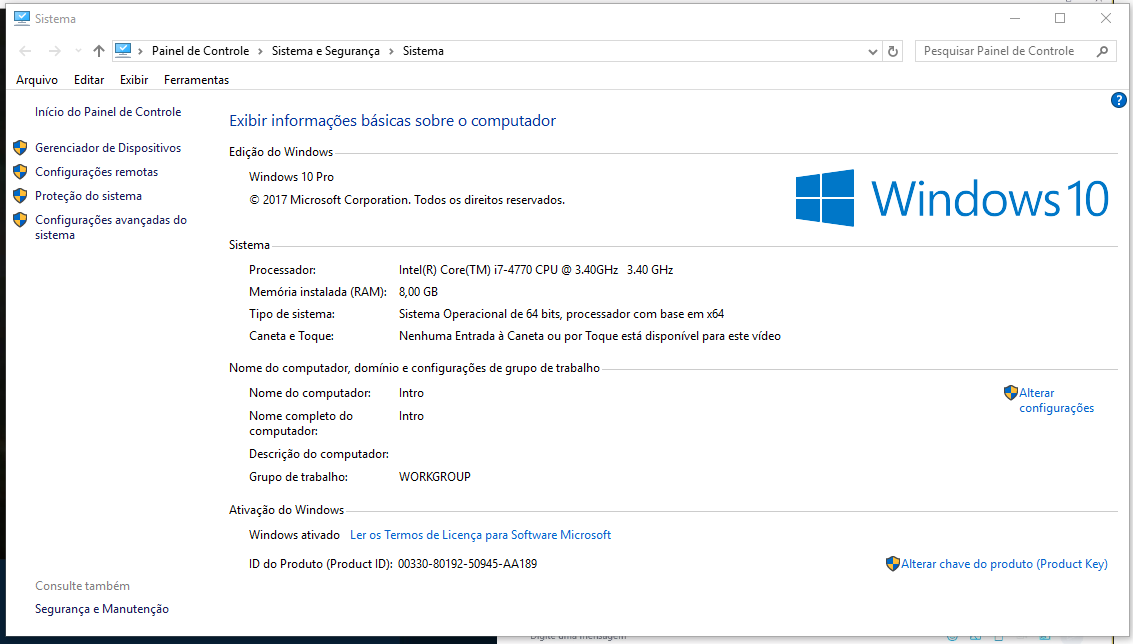This screenshot has height=644, width=1133.
Task: Maximize the Sistema window
Action: click(1060, 18)
